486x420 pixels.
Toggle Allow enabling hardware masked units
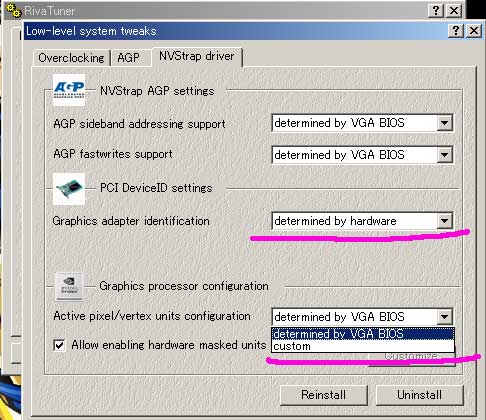[59, 345]
